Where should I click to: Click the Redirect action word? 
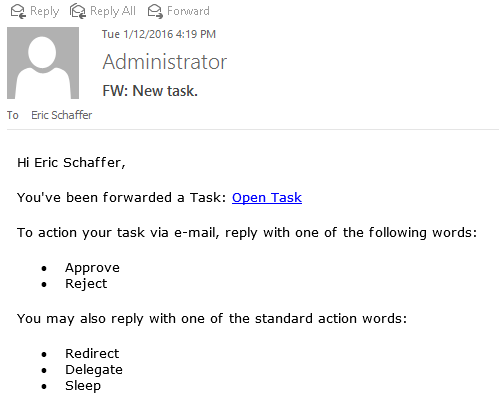click(92, 354)
